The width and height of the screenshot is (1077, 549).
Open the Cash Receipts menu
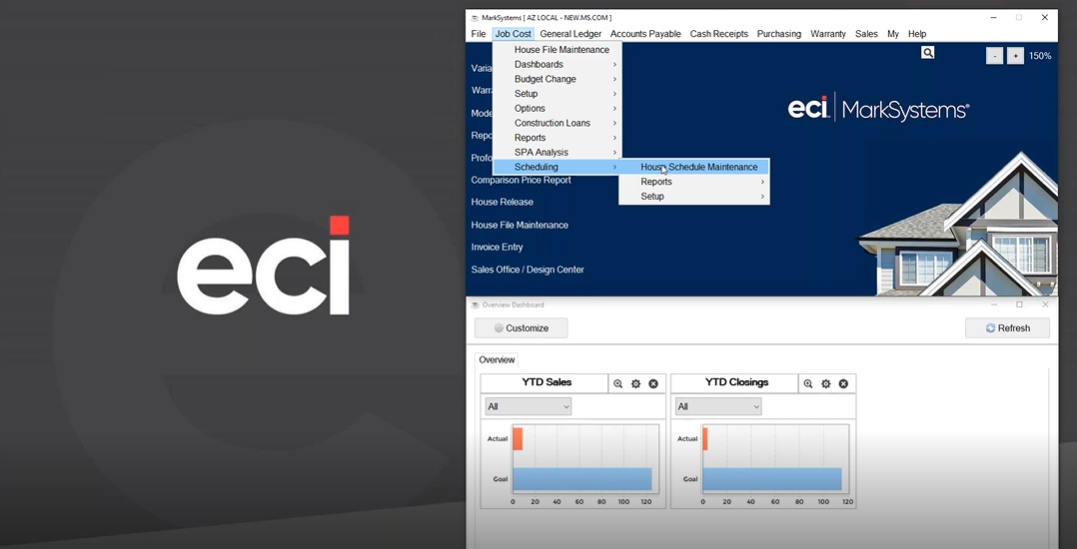[x=719, y=34]
